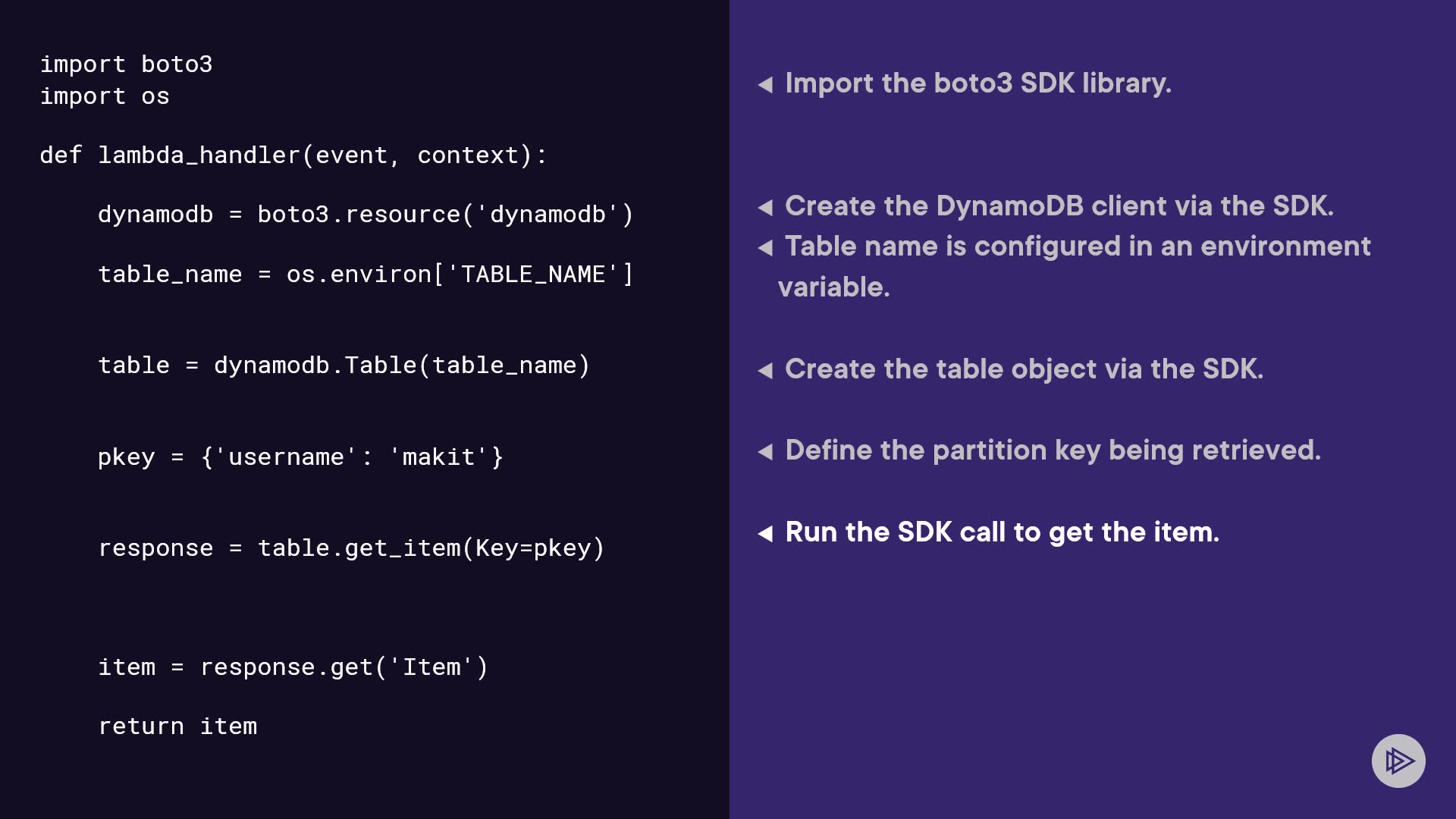The image size is (1456, 819).
Task: Click the "import boto3" code line
Action: pos(126,64)
